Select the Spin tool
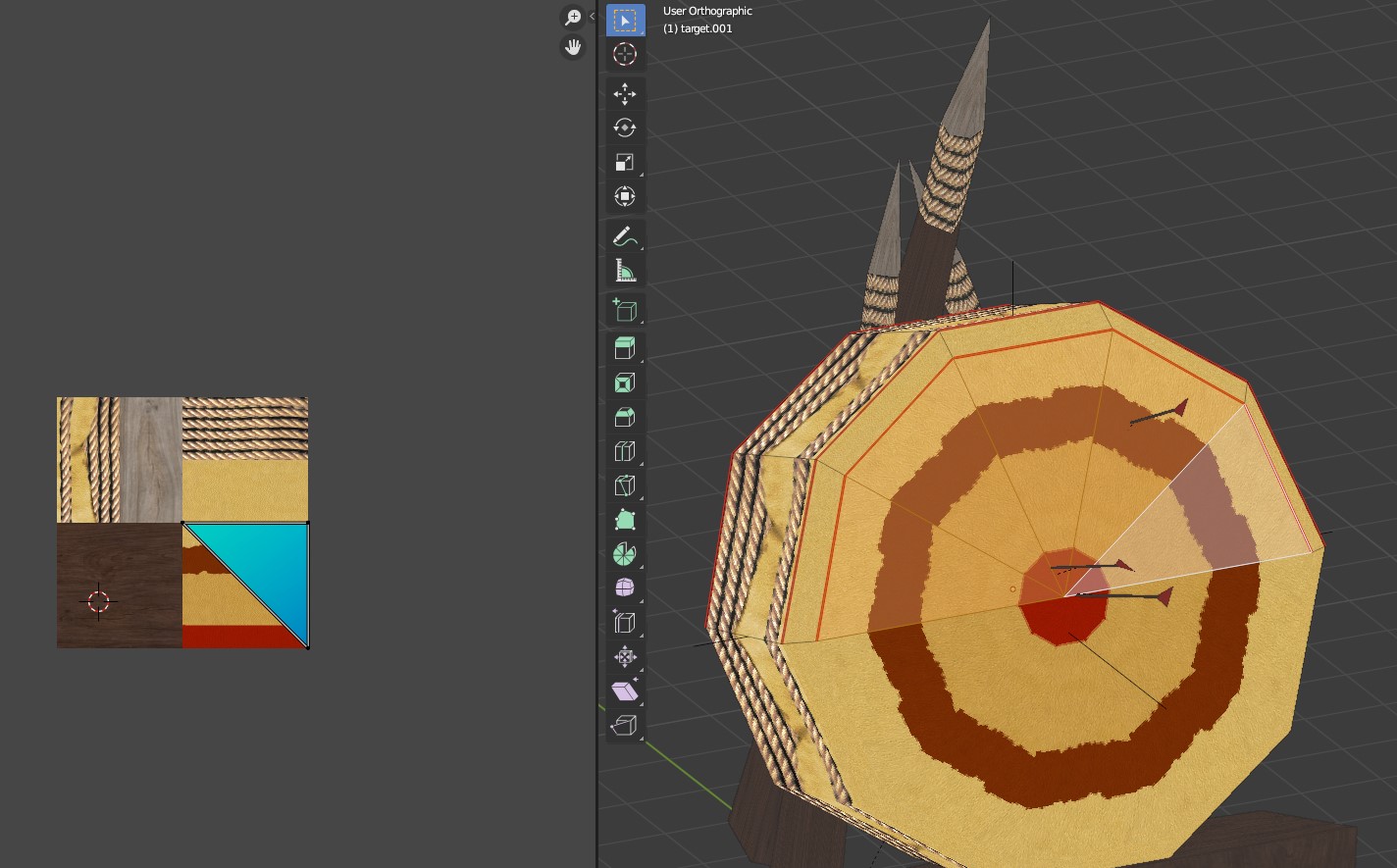Viewport: 1397px width, 868px height. (x=625, y=554)
